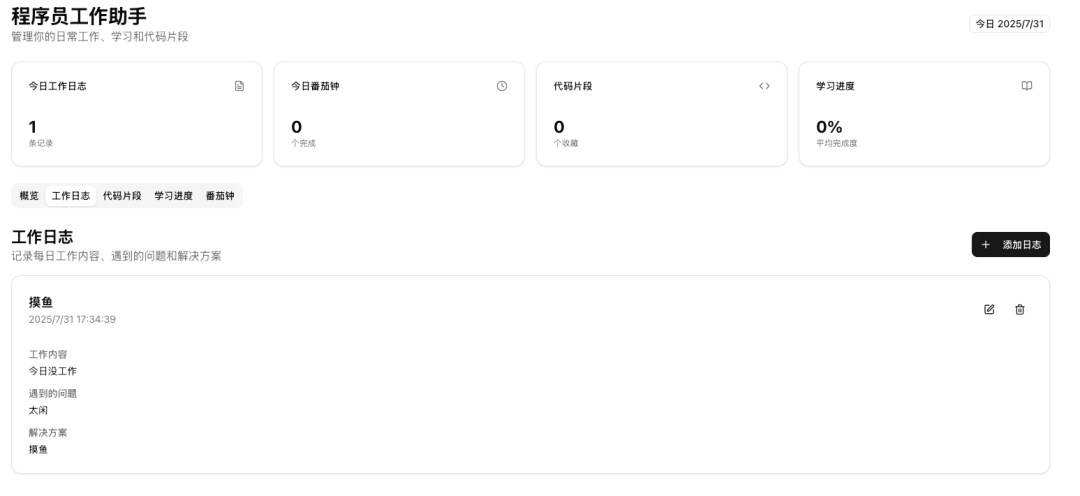Select the 工作日志 tab

coord(71,196)
